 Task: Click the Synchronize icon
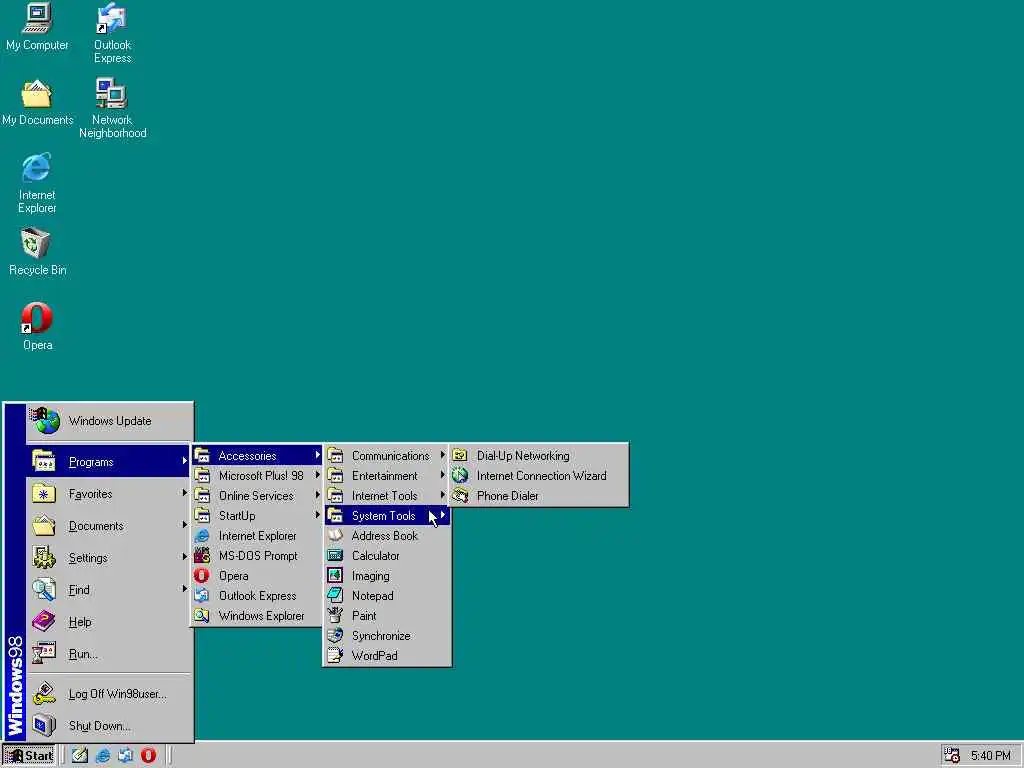[335, 635]
